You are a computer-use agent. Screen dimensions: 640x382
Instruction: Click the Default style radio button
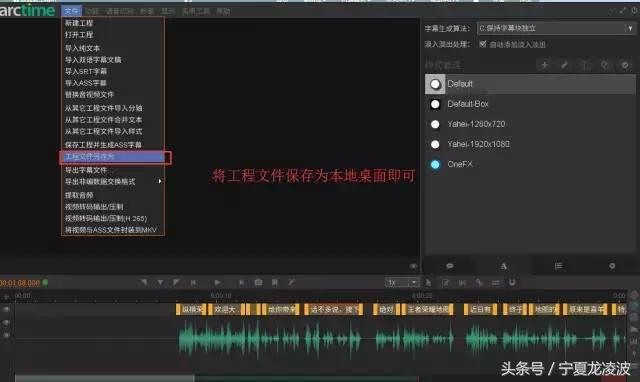[435, 84]
